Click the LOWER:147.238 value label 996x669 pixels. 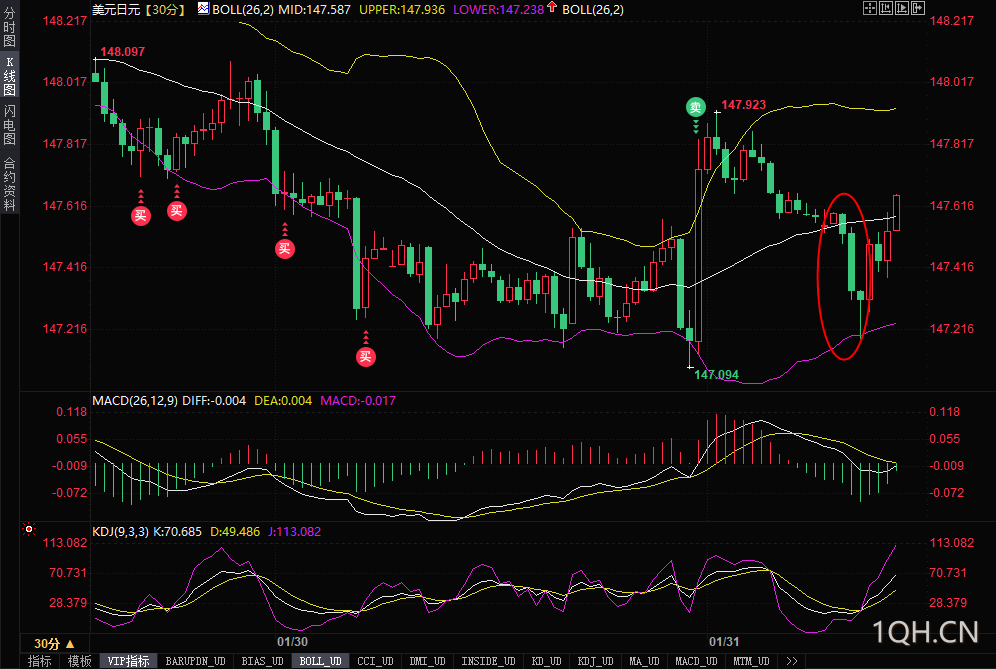pos(498,10)
